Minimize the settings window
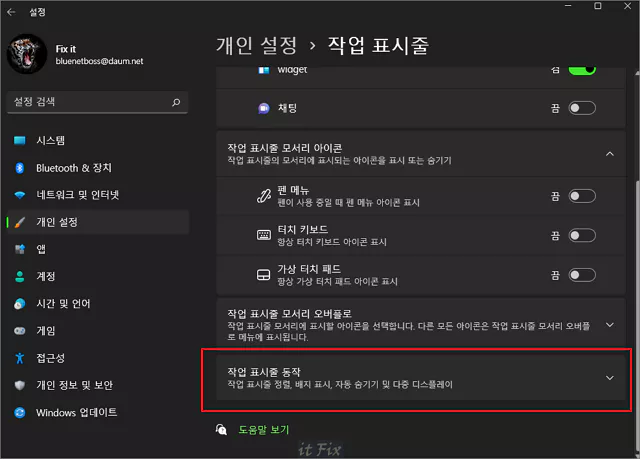Viewport: 640px width, 459px height. [568, 6]
